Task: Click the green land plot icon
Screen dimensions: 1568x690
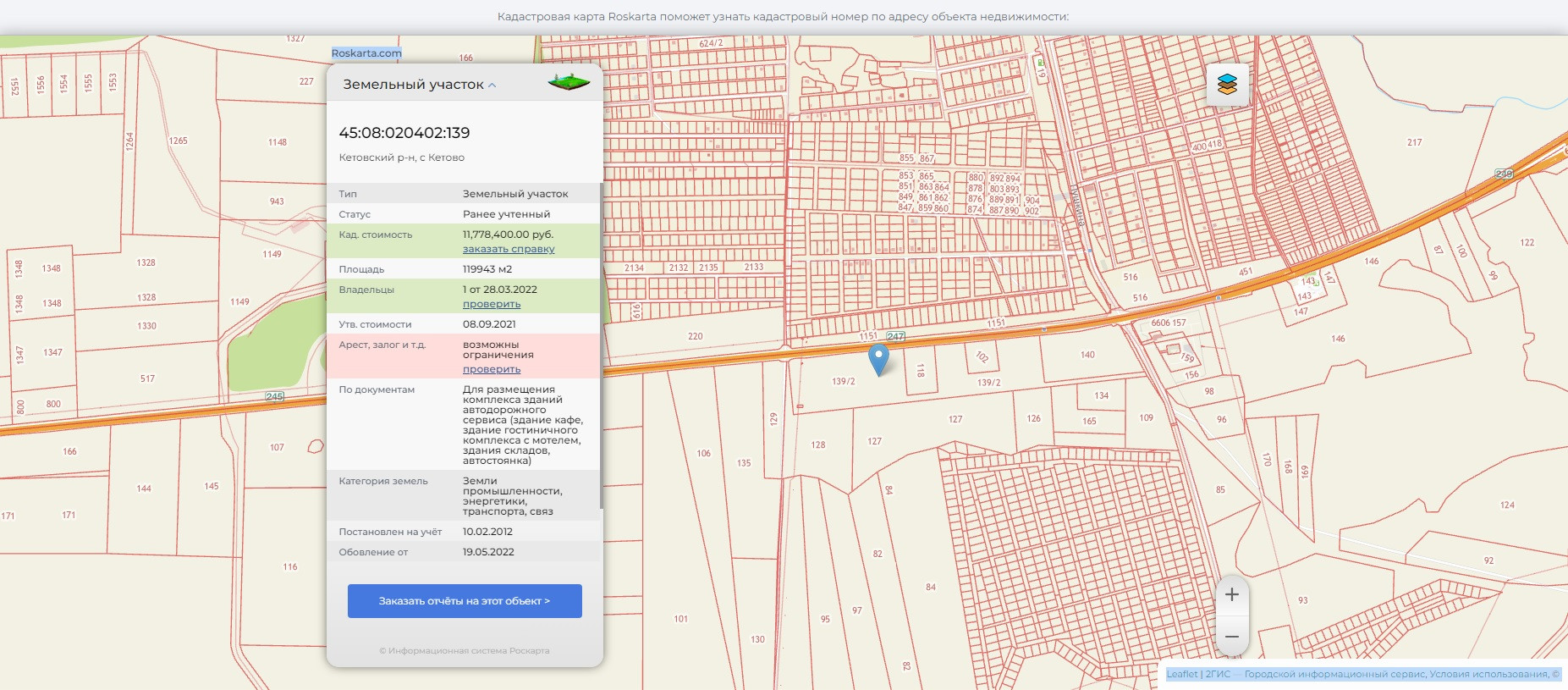Action: click(x=569, y=83)
